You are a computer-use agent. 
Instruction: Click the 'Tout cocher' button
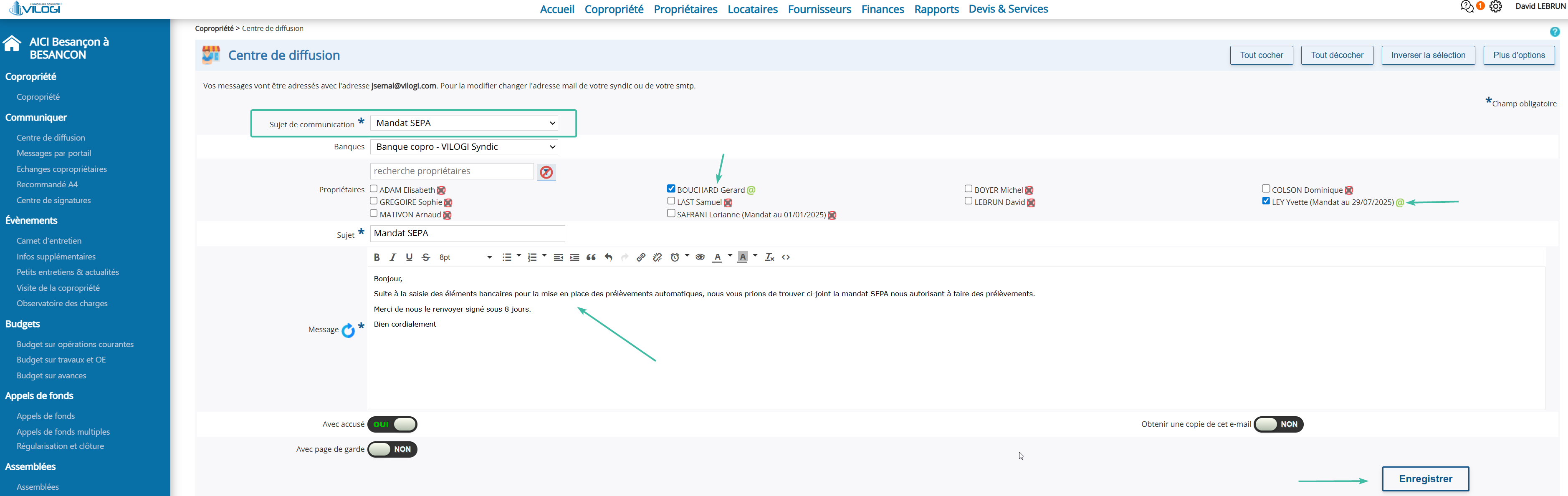click(x=1262, y=55)
